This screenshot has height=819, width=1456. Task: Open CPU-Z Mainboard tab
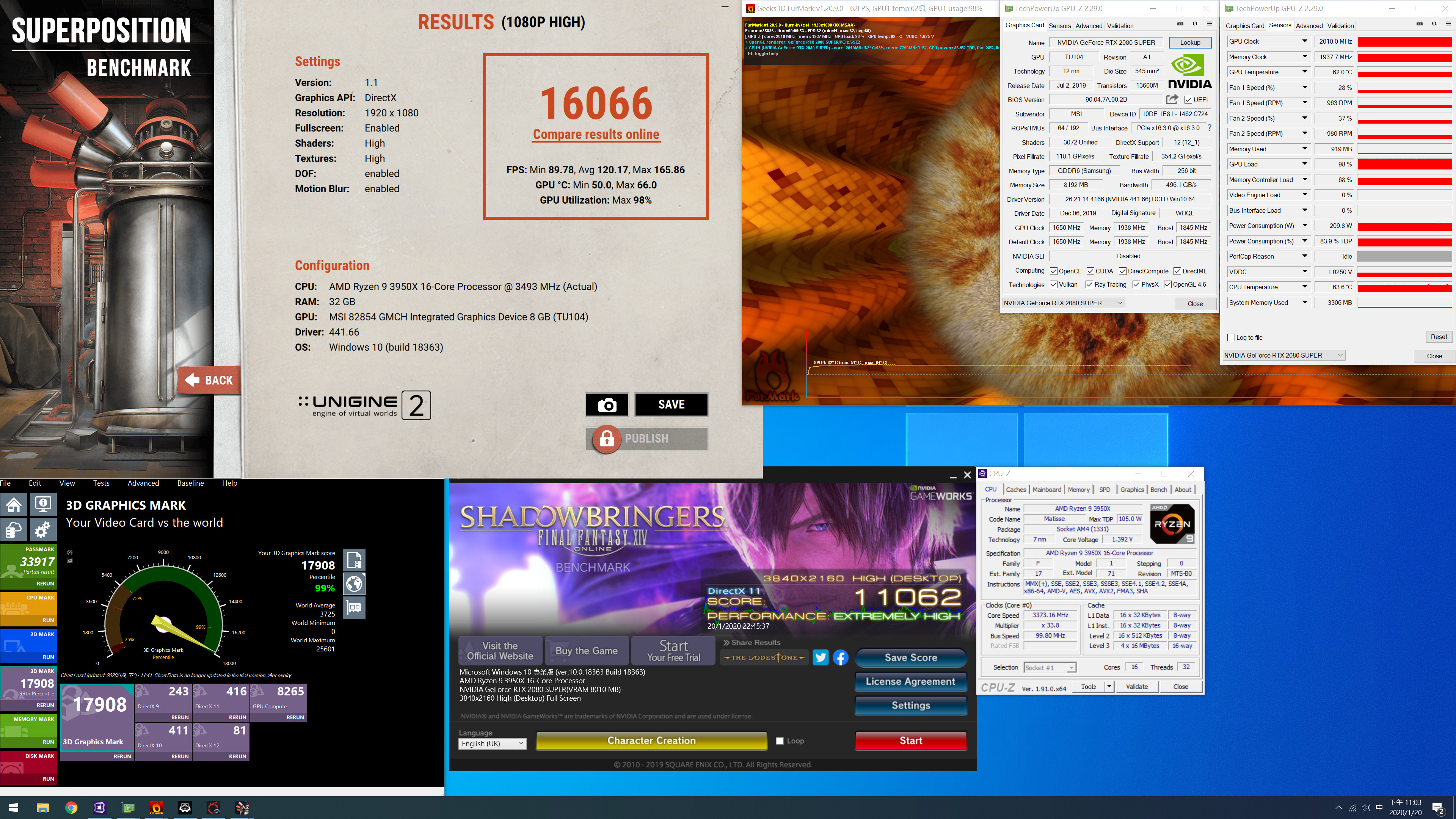(x=1047, y=490)
